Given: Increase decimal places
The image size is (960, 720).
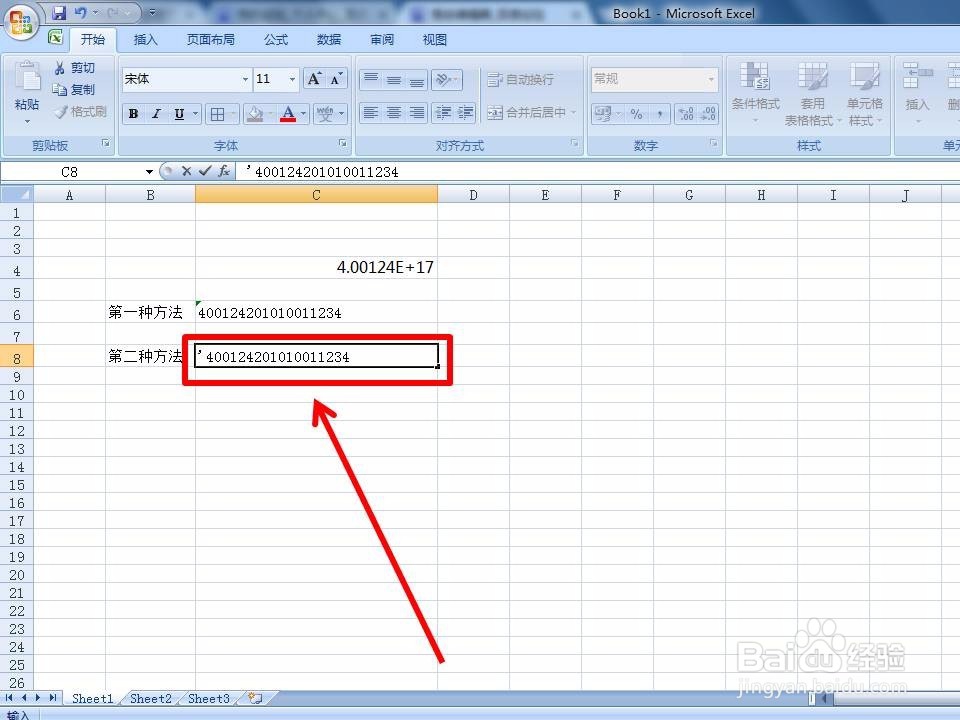Looking at the screenshot, I should click(686, 114).
